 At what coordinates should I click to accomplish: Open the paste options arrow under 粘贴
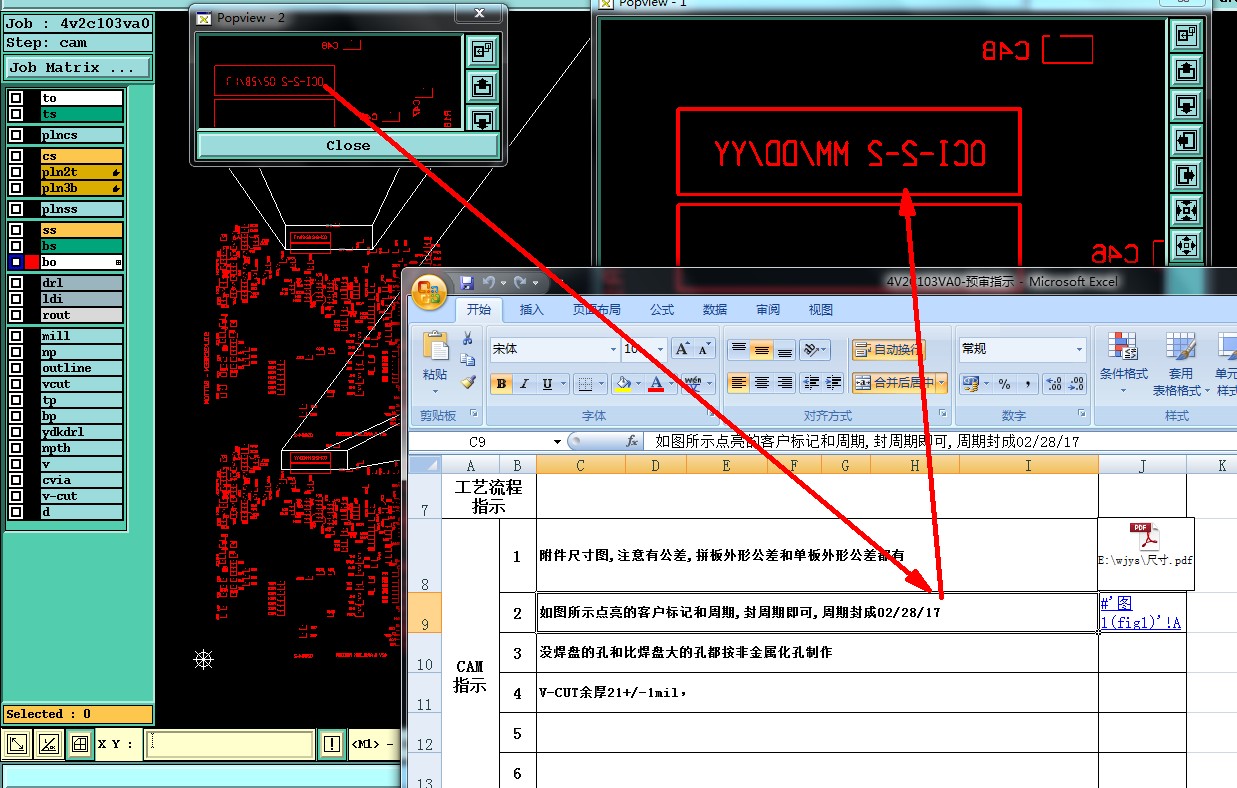435,390
